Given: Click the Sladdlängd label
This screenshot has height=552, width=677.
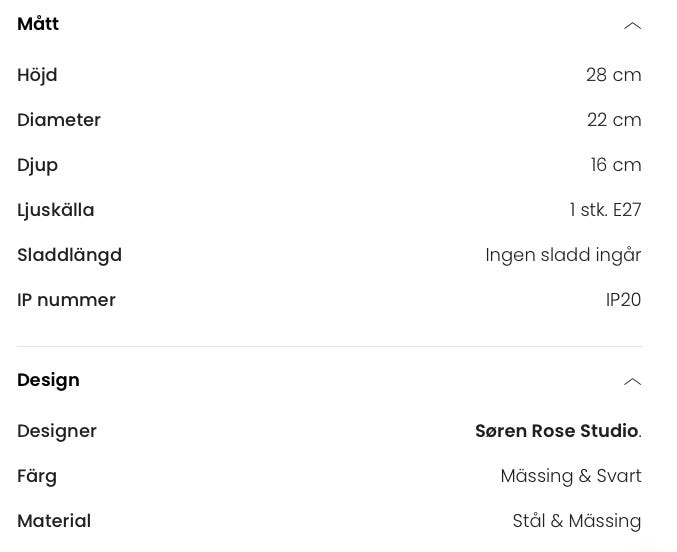Looking at the screenshot, I should [69, 255].
